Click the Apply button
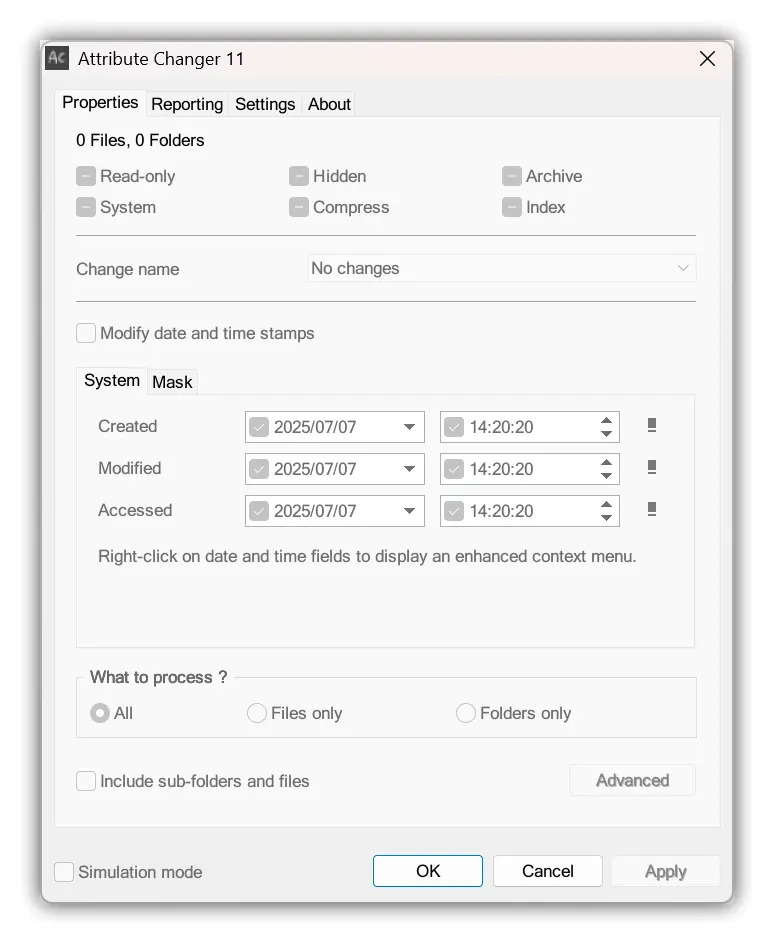This screenshot has width=774, height=944. click(x=666, y=871)
